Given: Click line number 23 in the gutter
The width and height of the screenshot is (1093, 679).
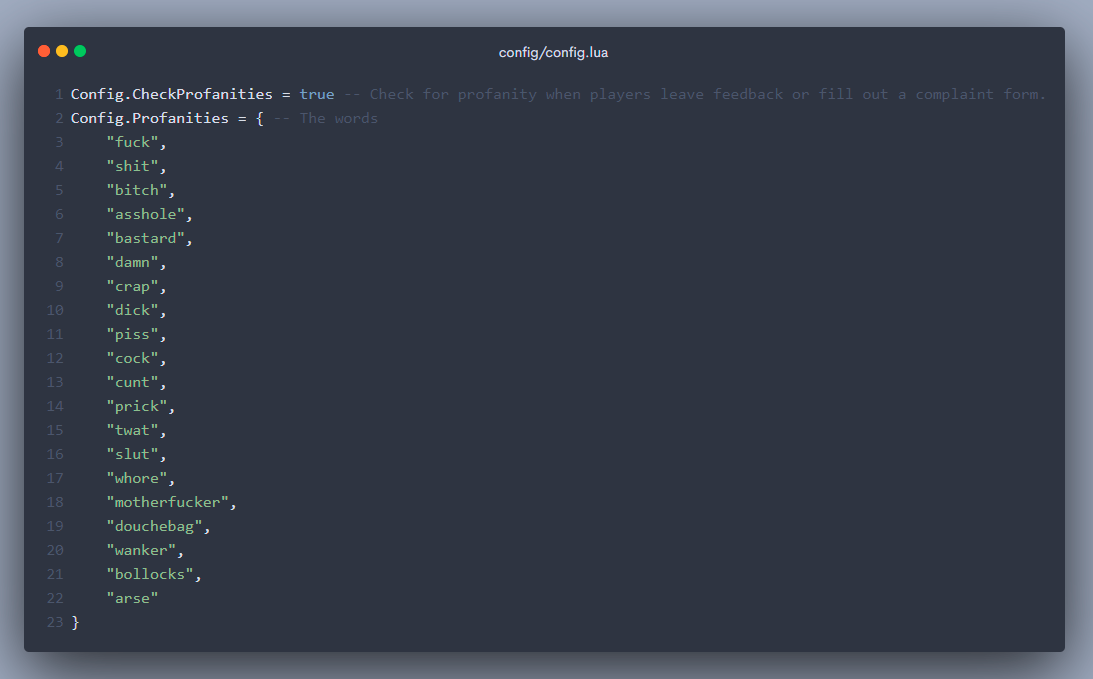Looking at the screenshot, I should (x=55, y=622).
